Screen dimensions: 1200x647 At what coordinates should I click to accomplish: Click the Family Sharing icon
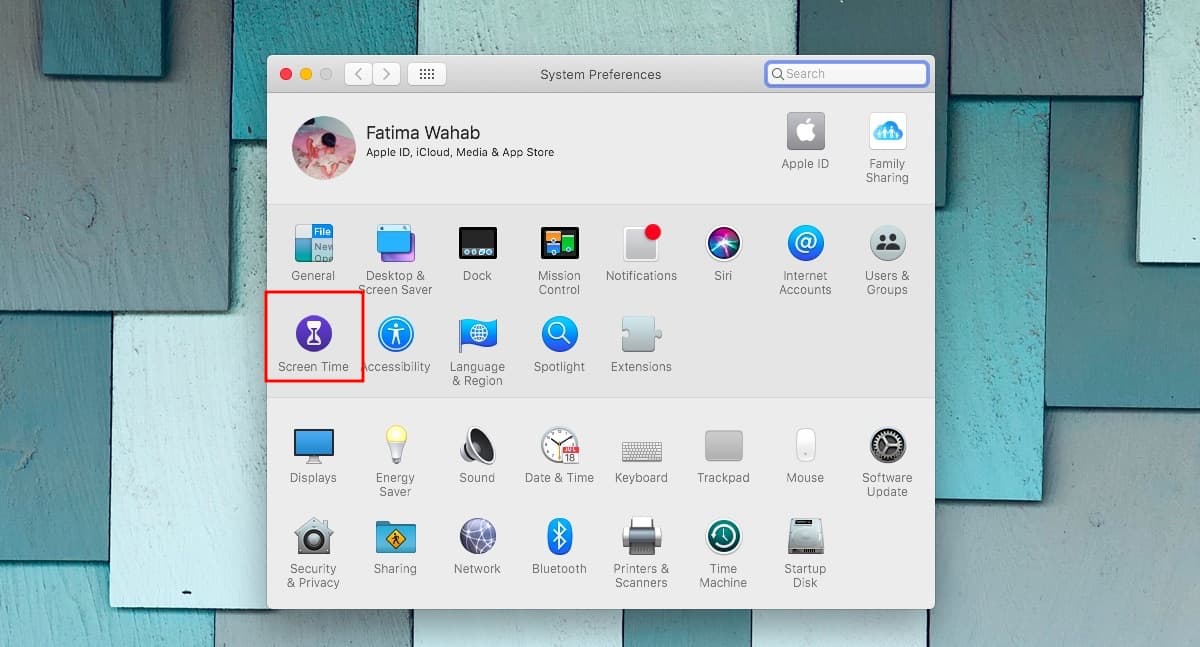[x=887, y=132]
